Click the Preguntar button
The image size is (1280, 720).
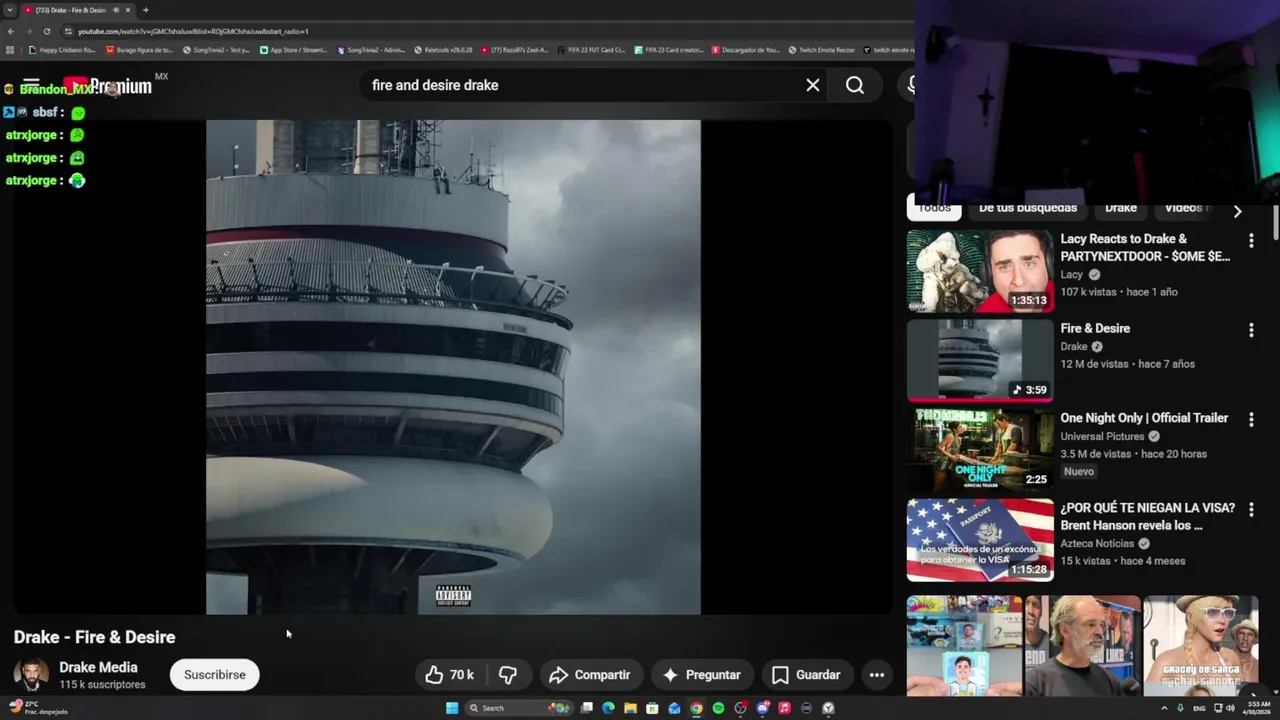point(701,675)
